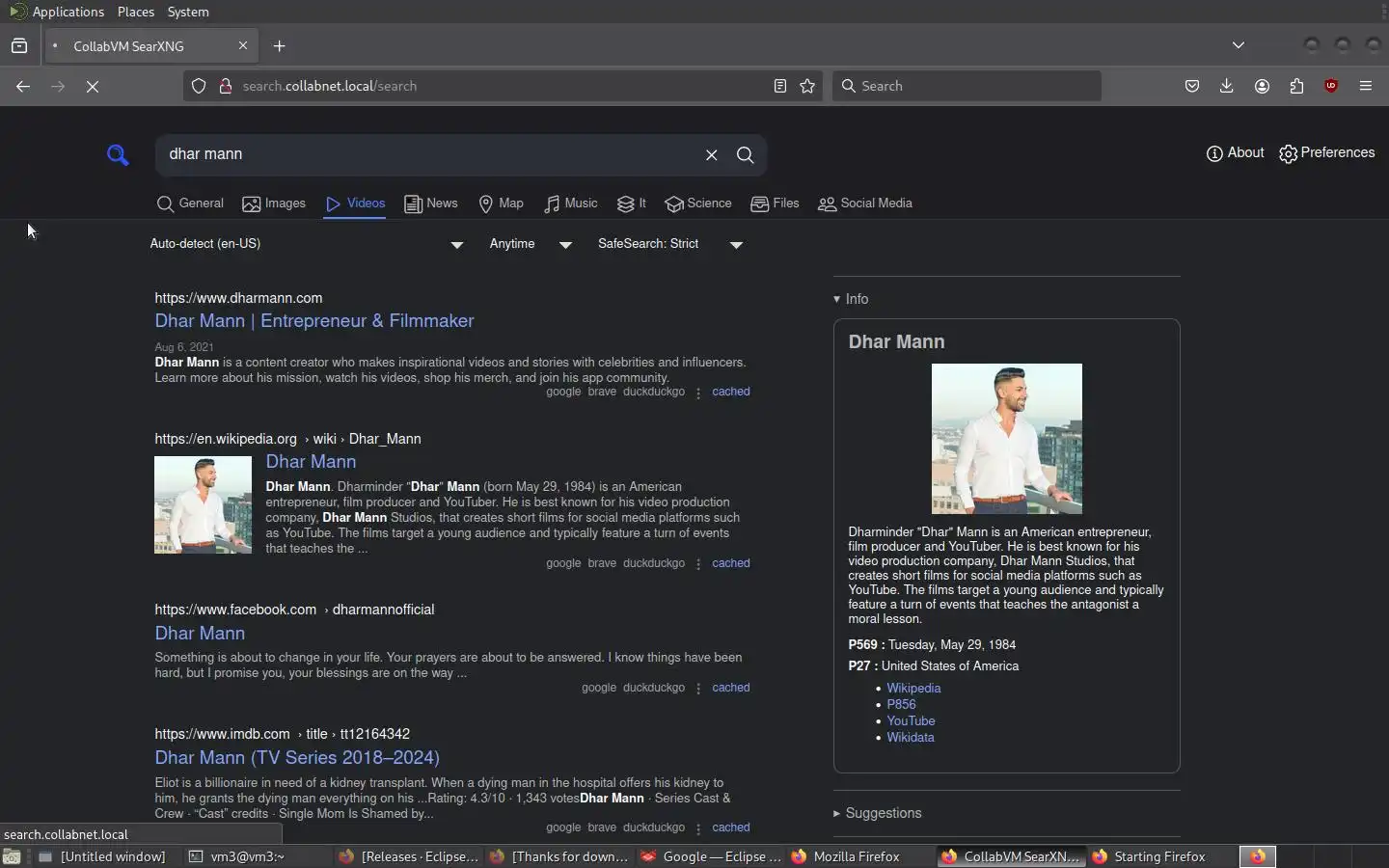The image size is (1389, 868).
Task: Open the Downloads panel
Action: pos(1227,86)
